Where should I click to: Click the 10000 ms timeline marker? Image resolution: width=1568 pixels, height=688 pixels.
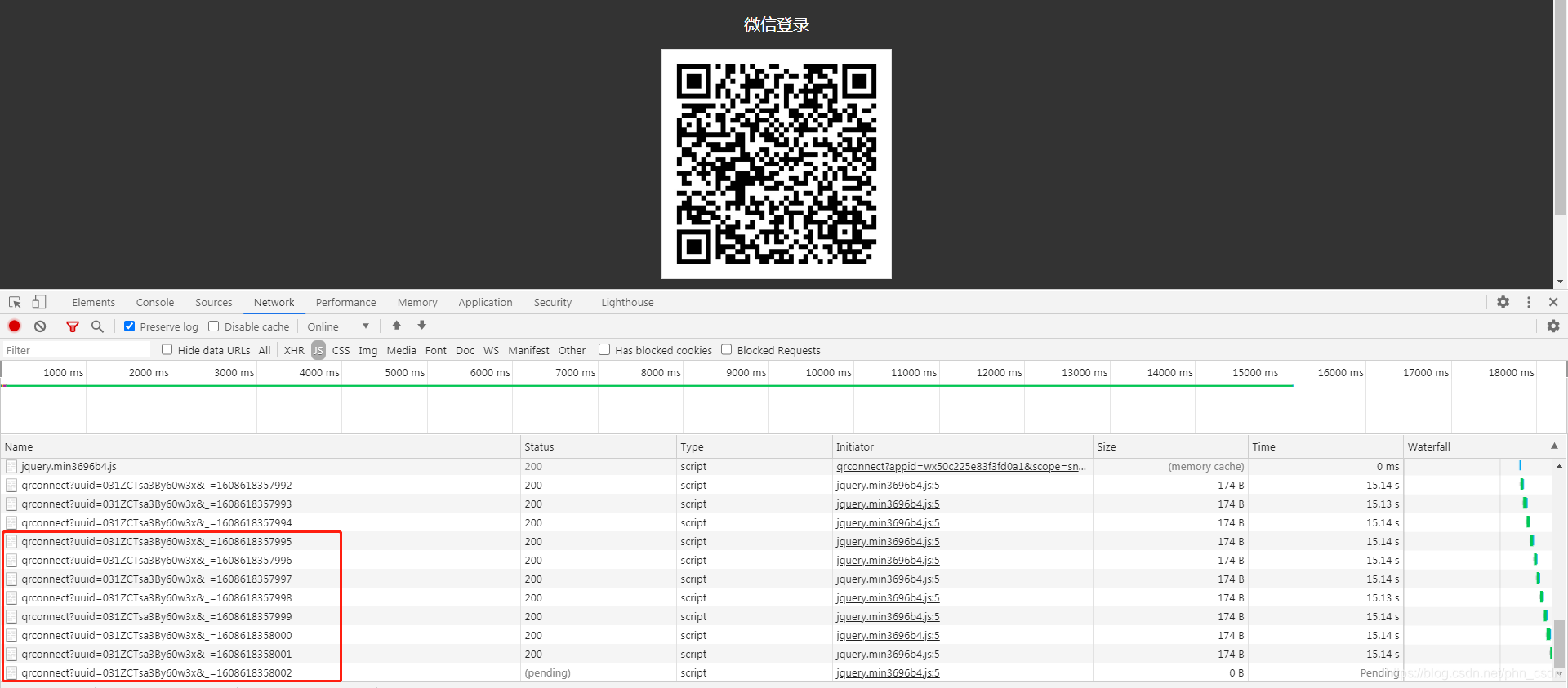pos(828,372)
